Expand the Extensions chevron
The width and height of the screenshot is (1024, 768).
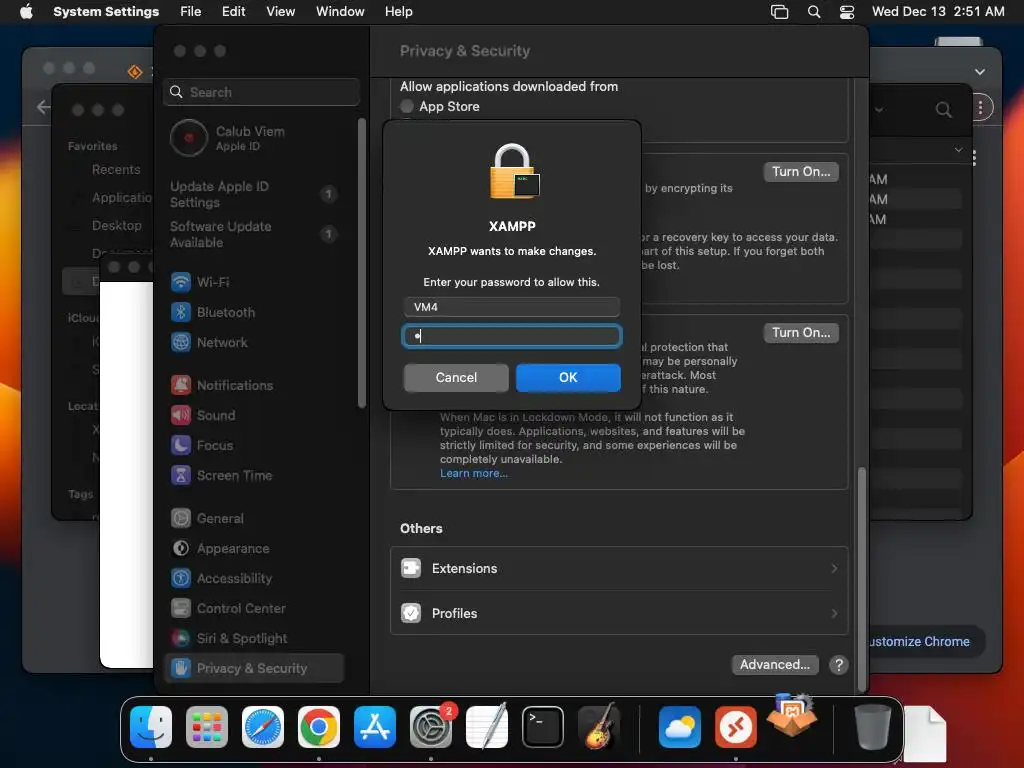(x=834, y=568)
